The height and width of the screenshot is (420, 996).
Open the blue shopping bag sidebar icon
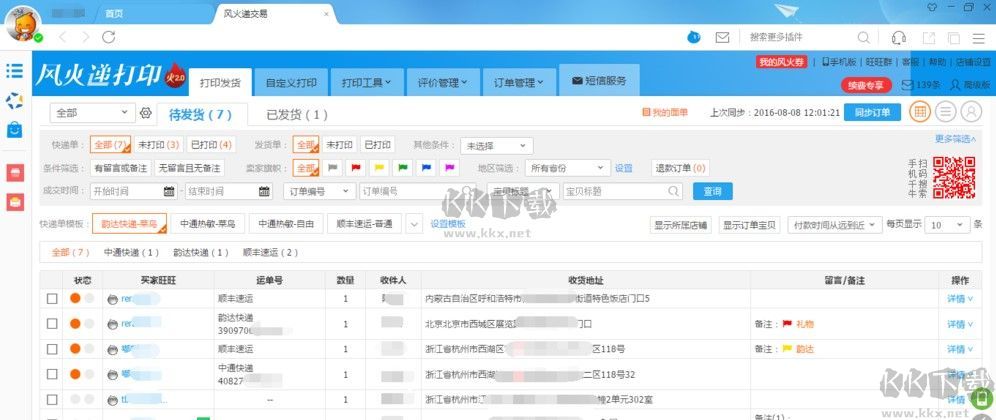point(15,130)
